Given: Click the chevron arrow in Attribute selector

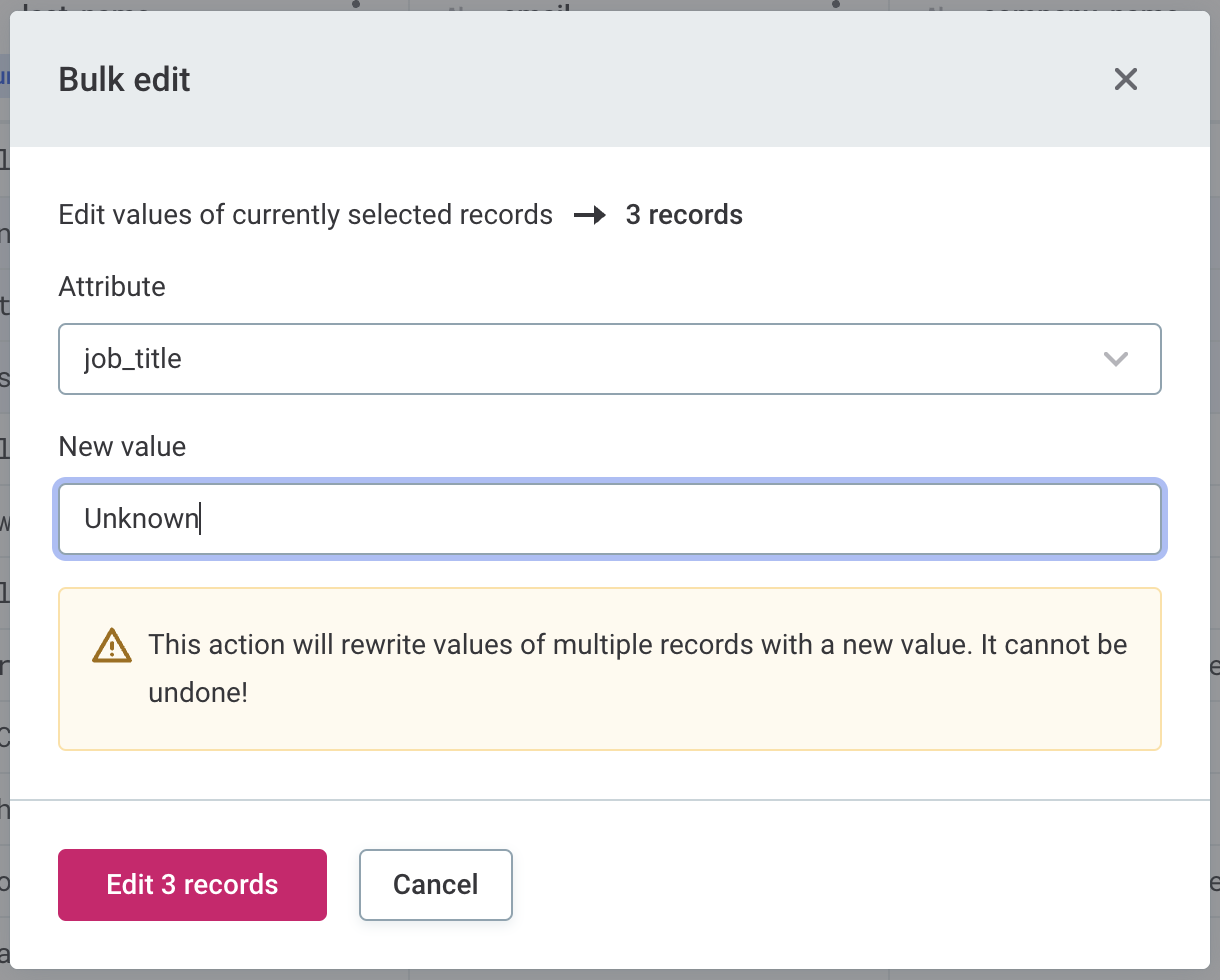Looking at the screenshot, I should point(1115,359).
